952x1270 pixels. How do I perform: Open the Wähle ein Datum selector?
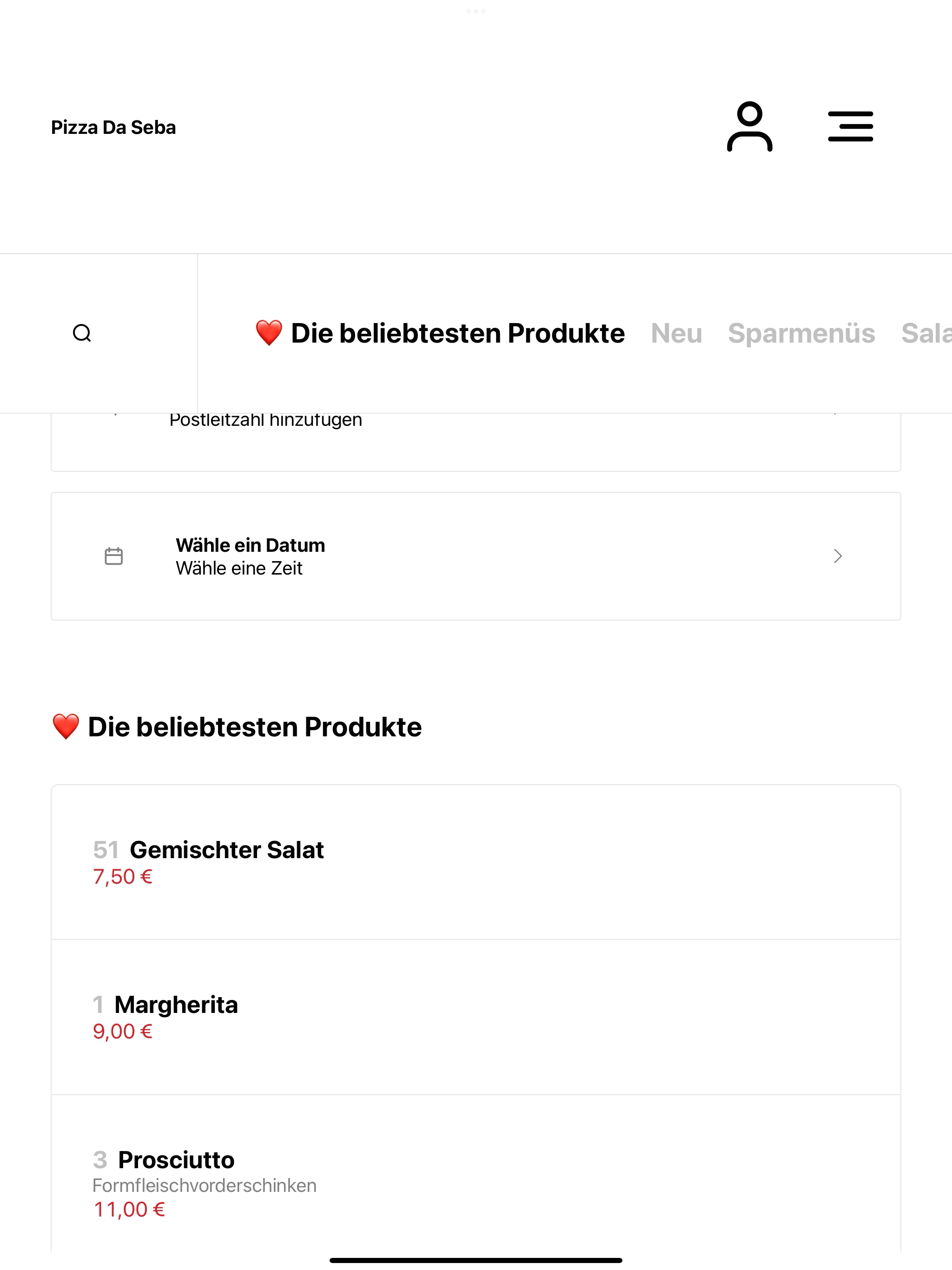476,556
